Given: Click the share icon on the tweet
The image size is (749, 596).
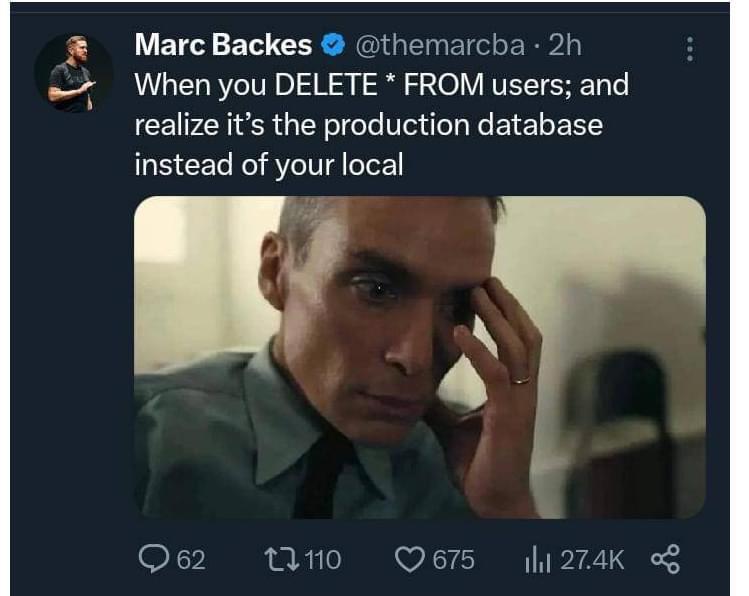Looking at the screenshot, I should coord(664,559).
